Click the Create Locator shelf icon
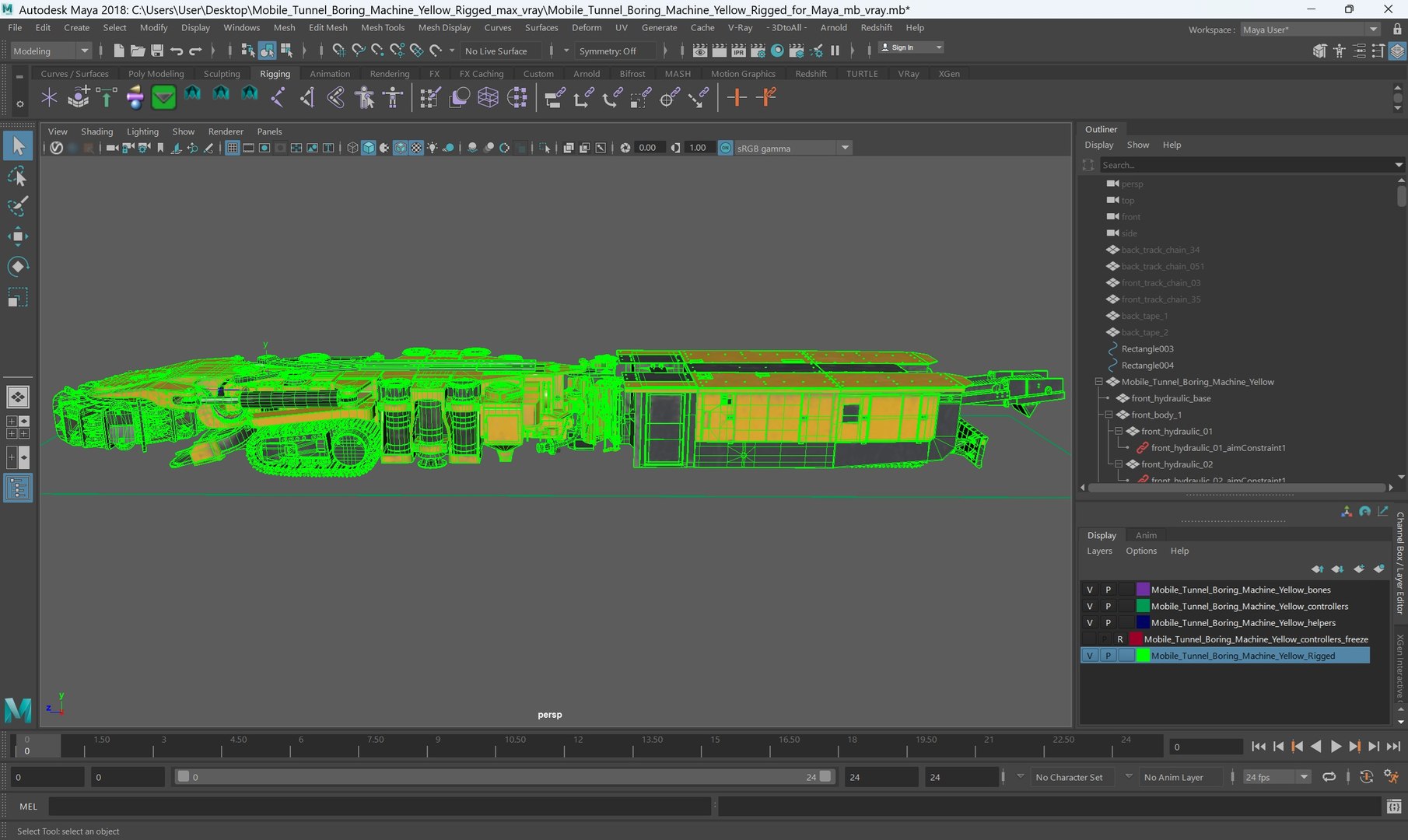 [x=49, y=97]
